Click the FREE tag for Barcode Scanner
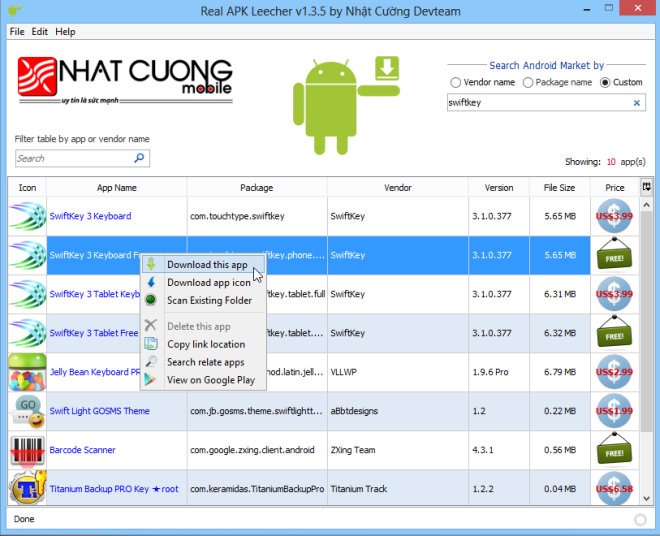 pos(614,449)
